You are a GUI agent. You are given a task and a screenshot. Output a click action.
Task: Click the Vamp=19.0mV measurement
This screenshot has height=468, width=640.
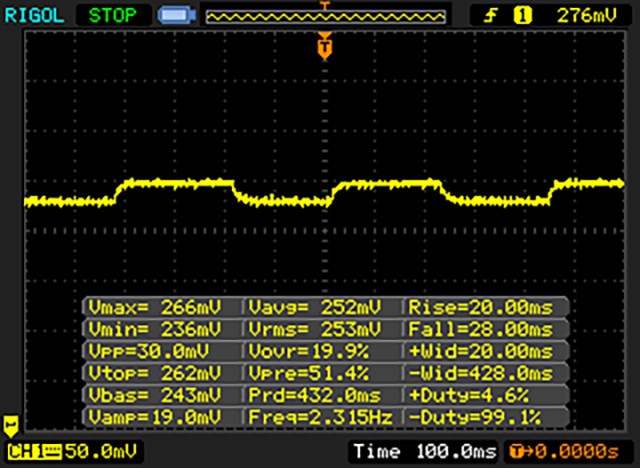click(x=156, y=417)
